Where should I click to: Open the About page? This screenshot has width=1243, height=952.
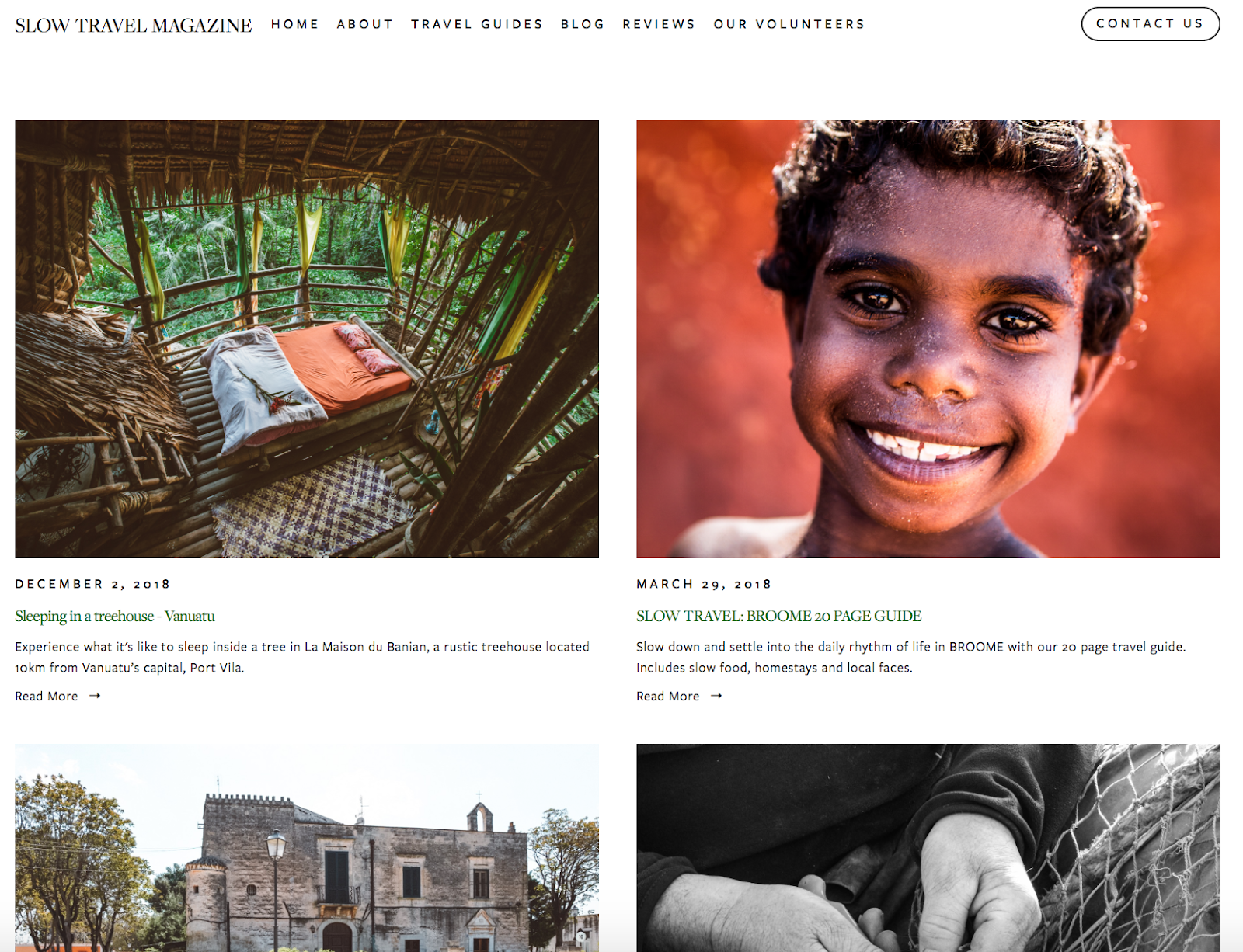click(364, 24)
